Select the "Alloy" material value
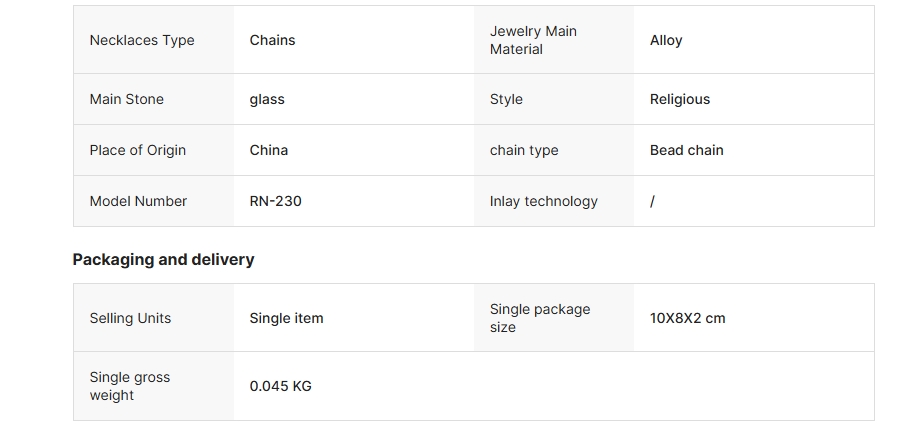Image resolution: width=920 pixels, height=447 pixels. pos(666,40)
